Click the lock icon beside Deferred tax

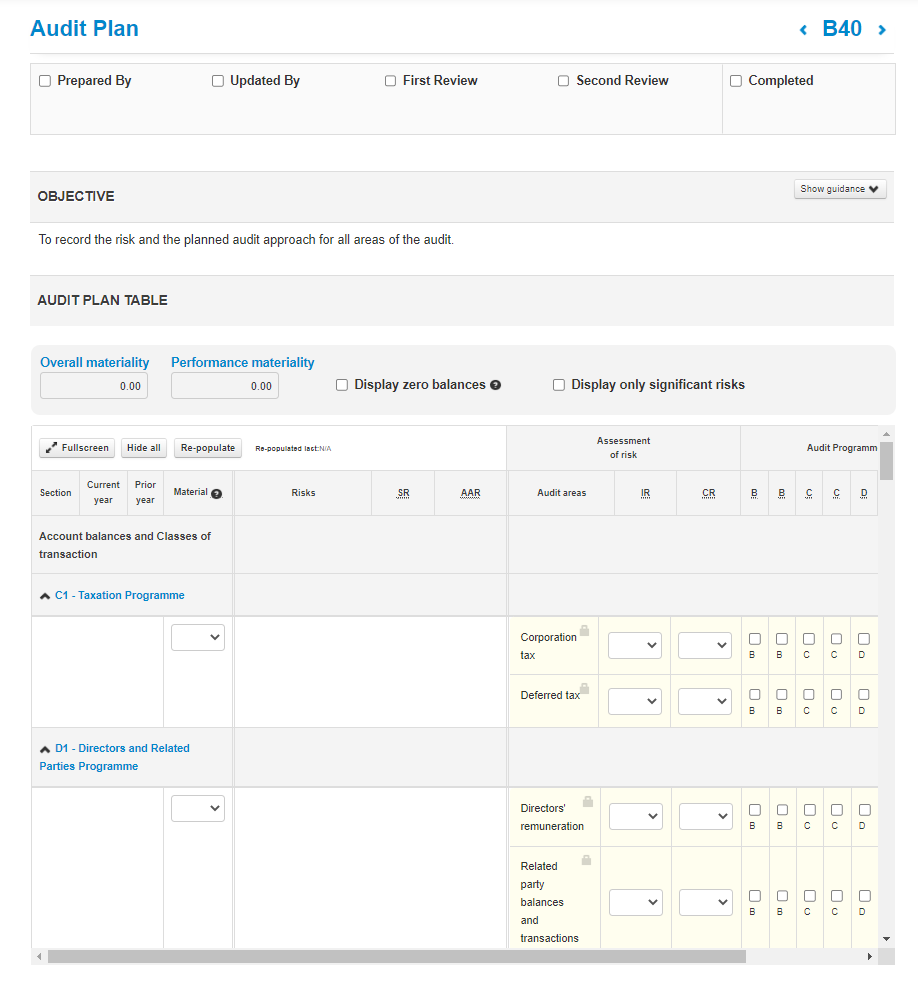tap(585, 688)
